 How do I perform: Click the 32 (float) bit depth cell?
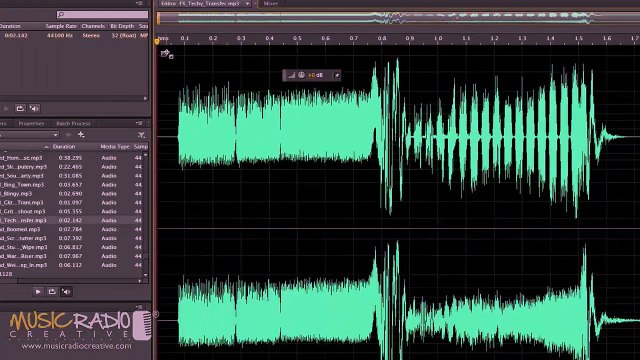pos(124,36)
